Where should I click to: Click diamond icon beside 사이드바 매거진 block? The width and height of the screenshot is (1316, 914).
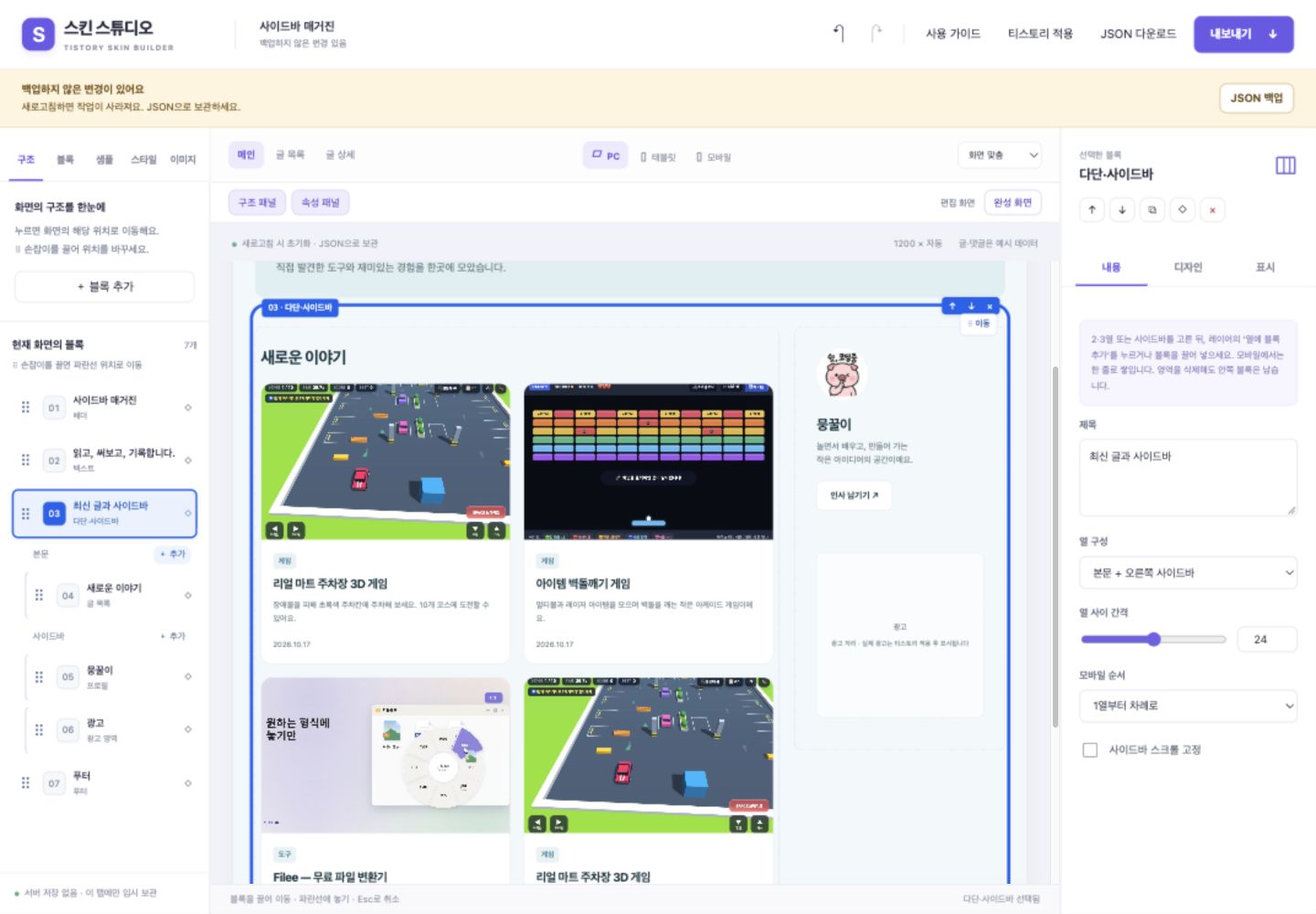(x=188, y=408)
